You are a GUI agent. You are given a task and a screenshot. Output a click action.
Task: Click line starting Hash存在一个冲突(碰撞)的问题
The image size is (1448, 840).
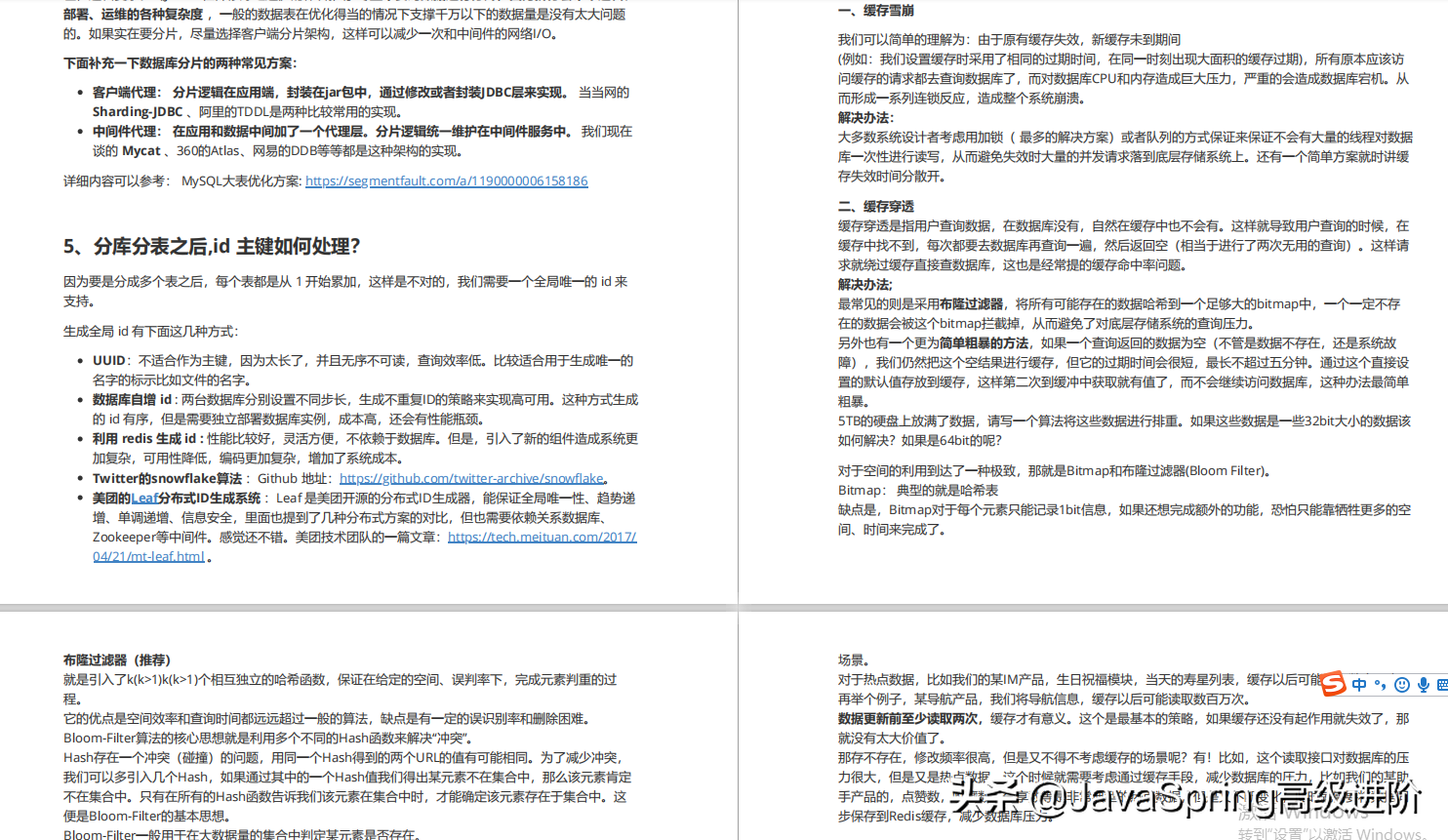[342, 757]
